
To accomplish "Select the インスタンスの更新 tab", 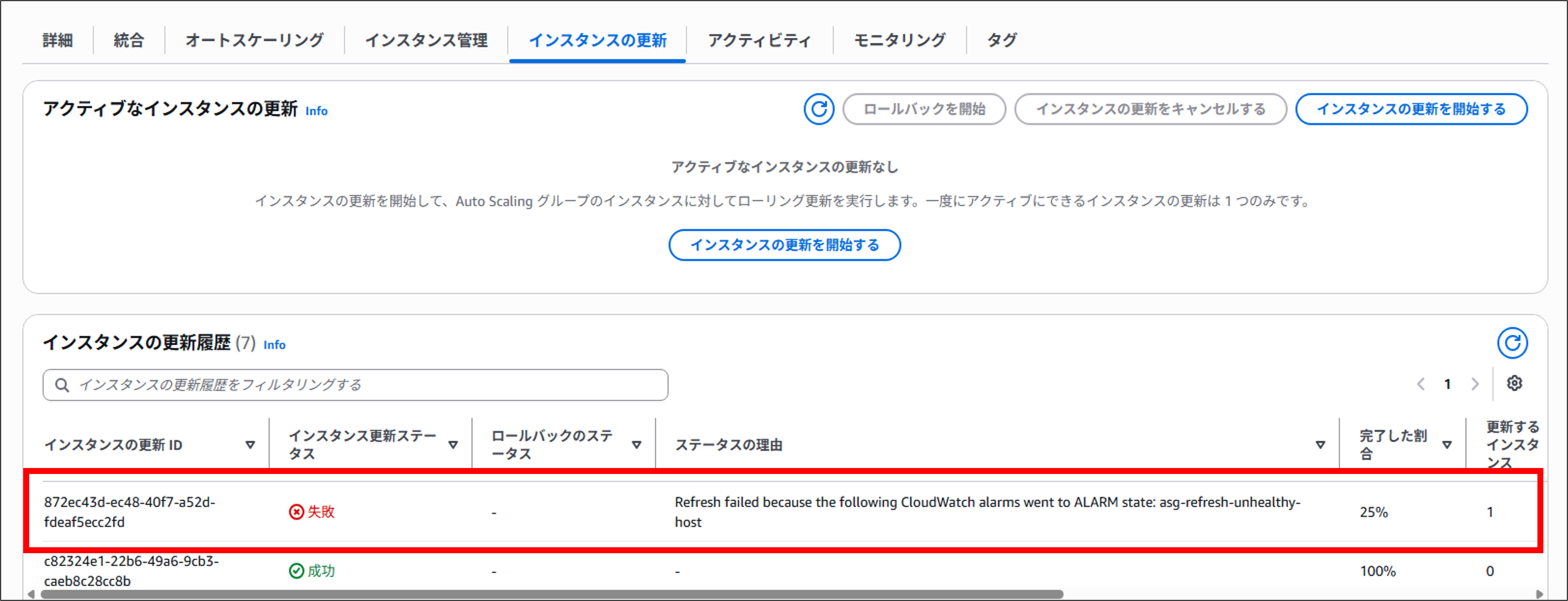I will (x=598, y=40).
